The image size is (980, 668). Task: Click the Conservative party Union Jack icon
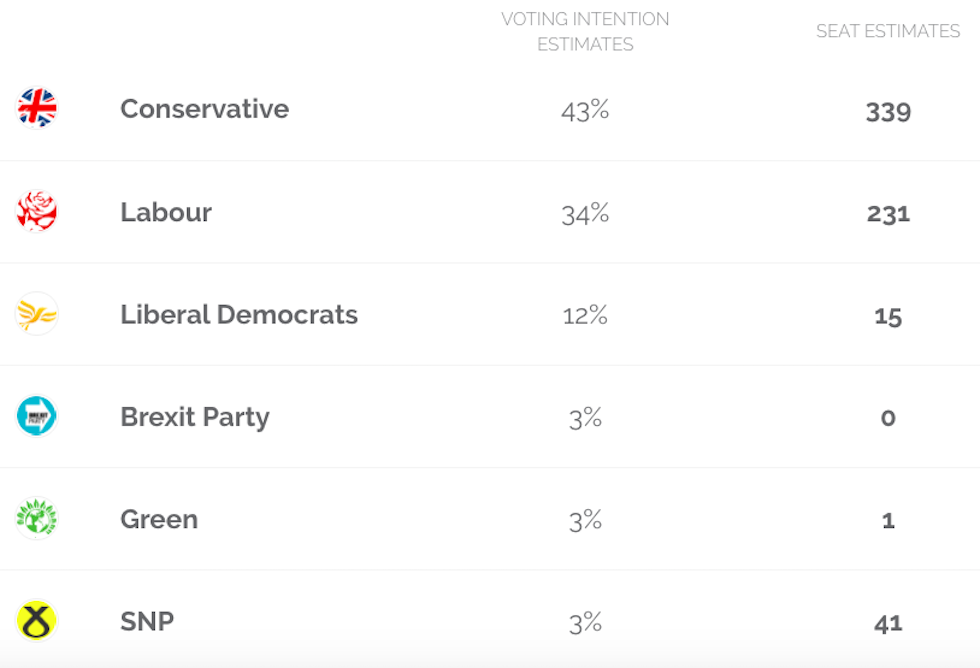tap(37, 108)
